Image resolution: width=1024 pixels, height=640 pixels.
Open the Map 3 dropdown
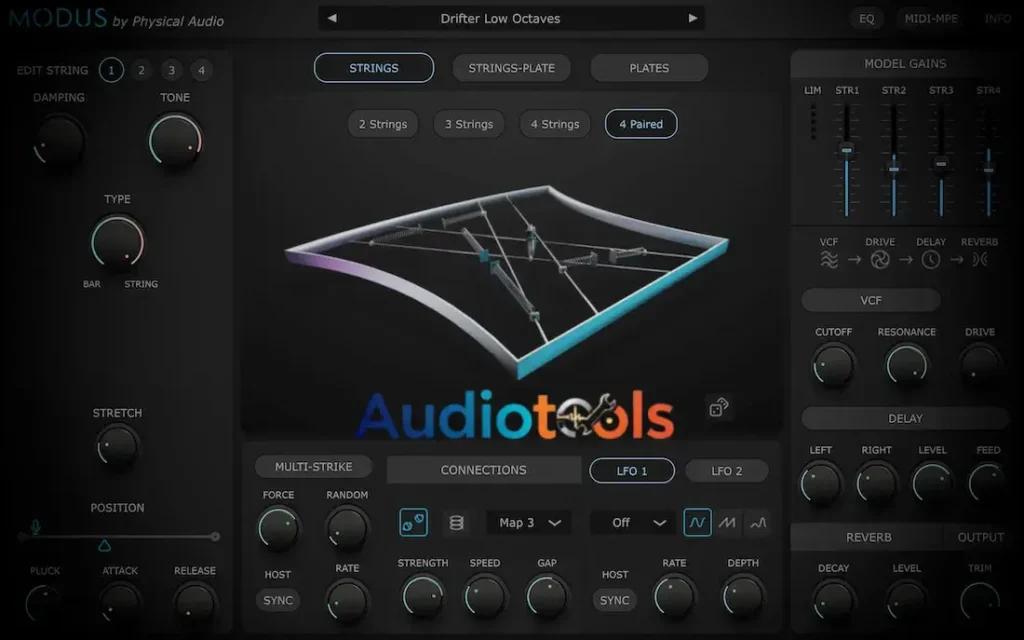click(529, 522)
